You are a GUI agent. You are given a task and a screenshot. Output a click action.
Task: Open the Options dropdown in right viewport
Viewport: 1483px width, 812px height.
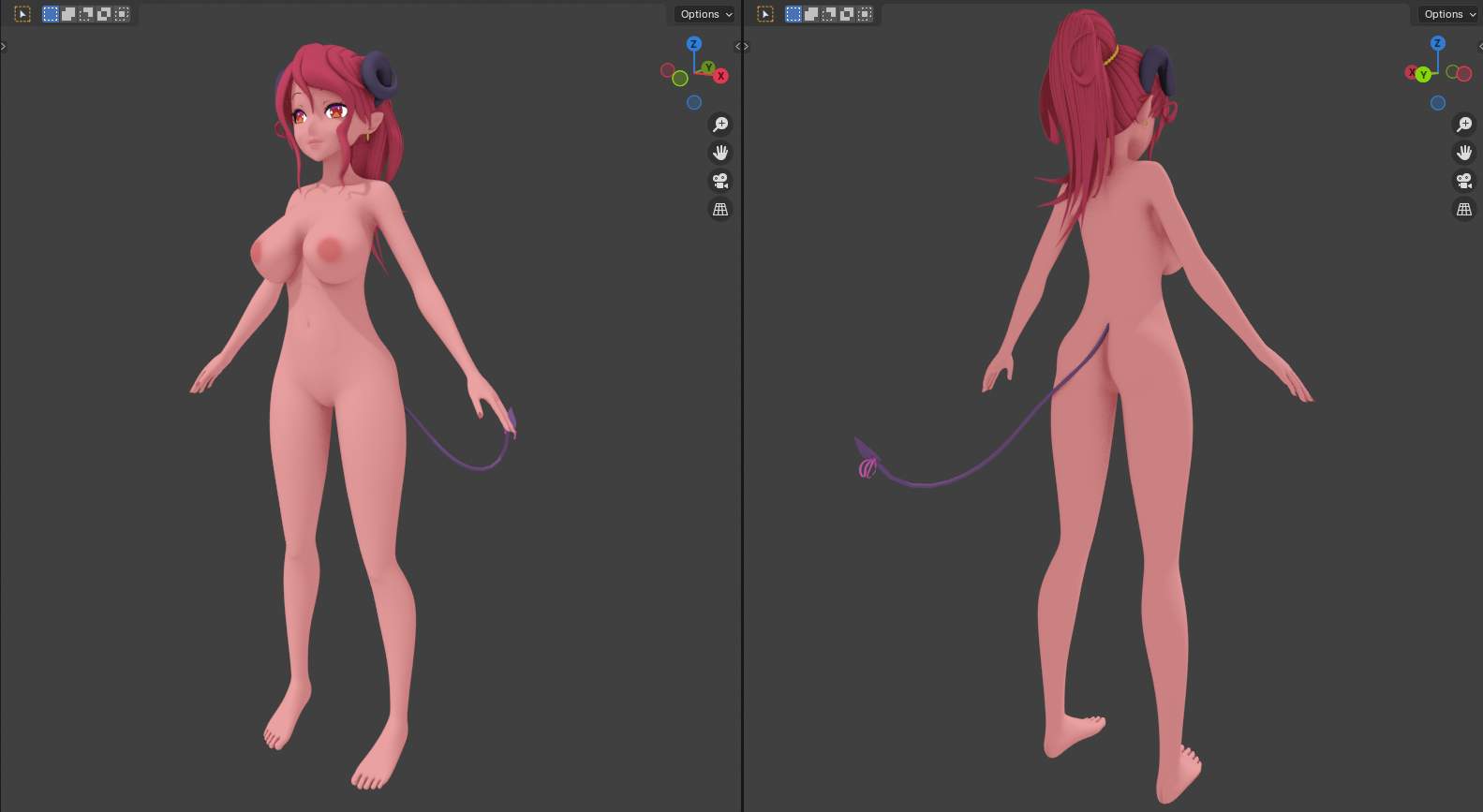pos(1448,14)
